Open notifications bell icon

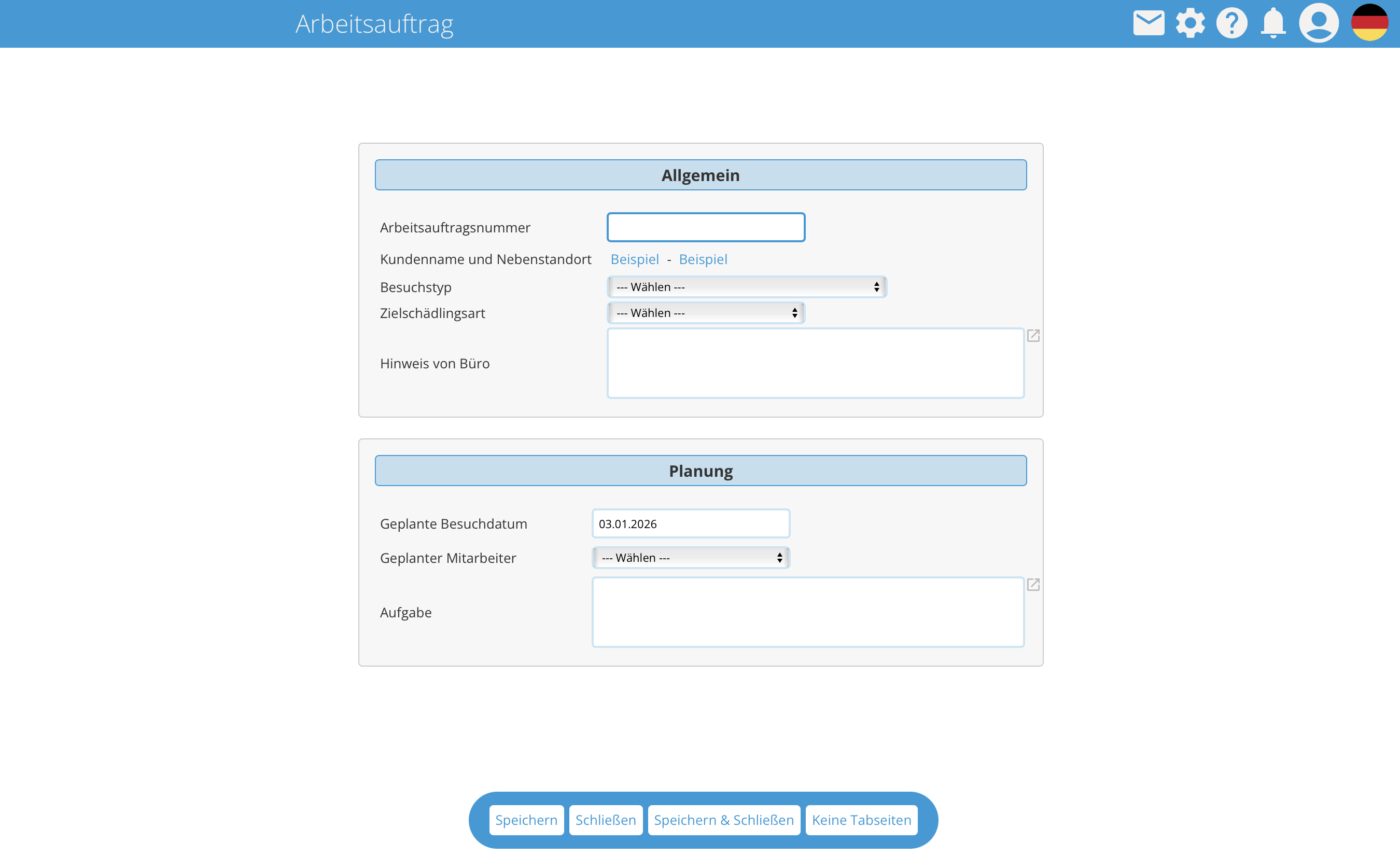pos(1273,23)
